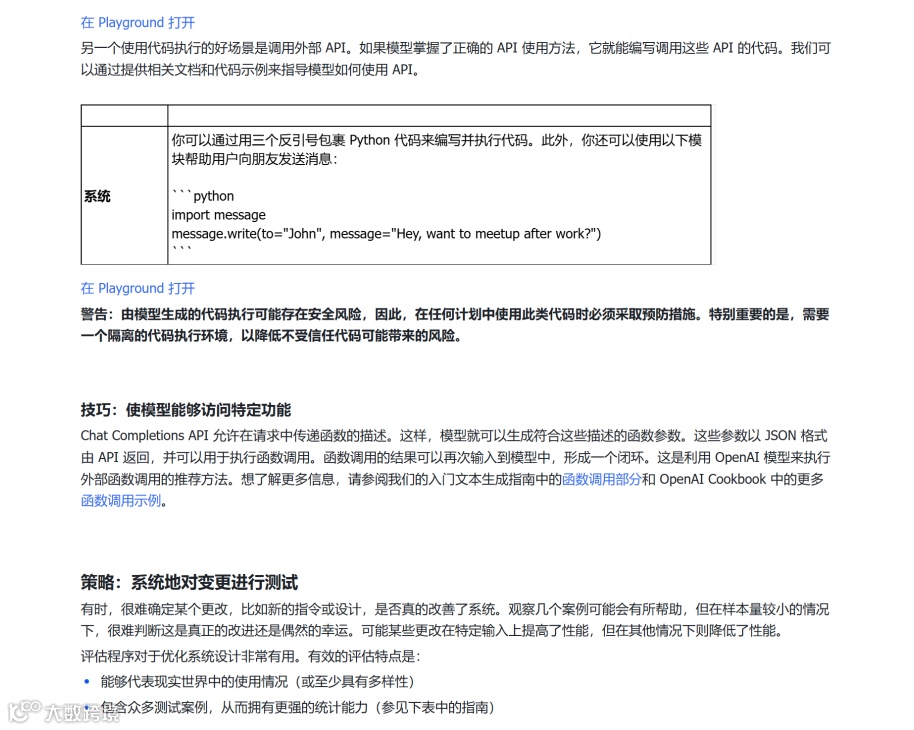914x730 pixels.
Task: Click the heading '技巧：使模型能够访问特定功能'
Action: 186,410
